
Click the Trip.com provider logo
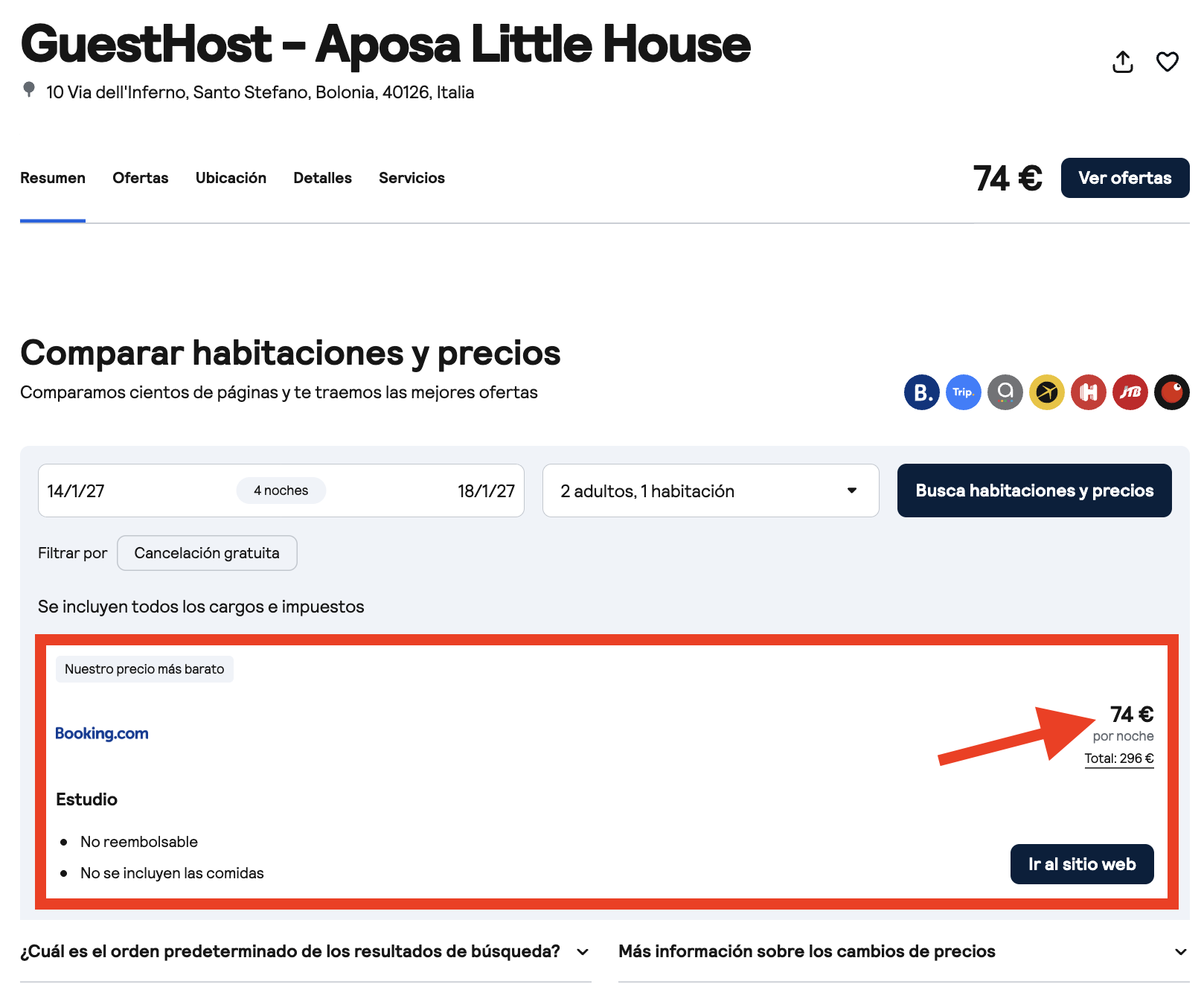coord(964,392)
